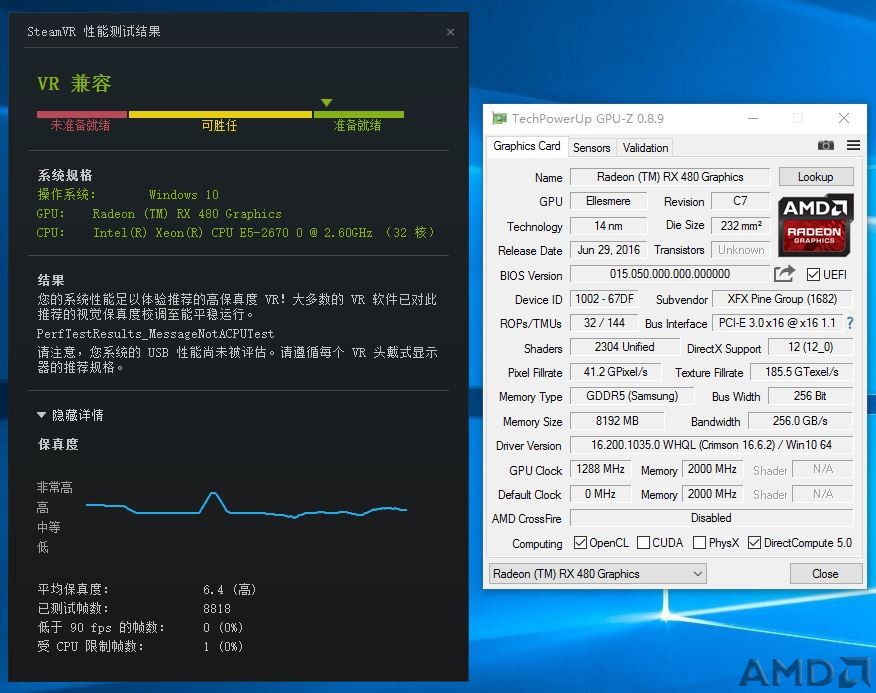This screenshot has height=693, width=876.
Task: Click the Texture Fillrate field 185.5 GTexel/s
Action: [801, 372]
